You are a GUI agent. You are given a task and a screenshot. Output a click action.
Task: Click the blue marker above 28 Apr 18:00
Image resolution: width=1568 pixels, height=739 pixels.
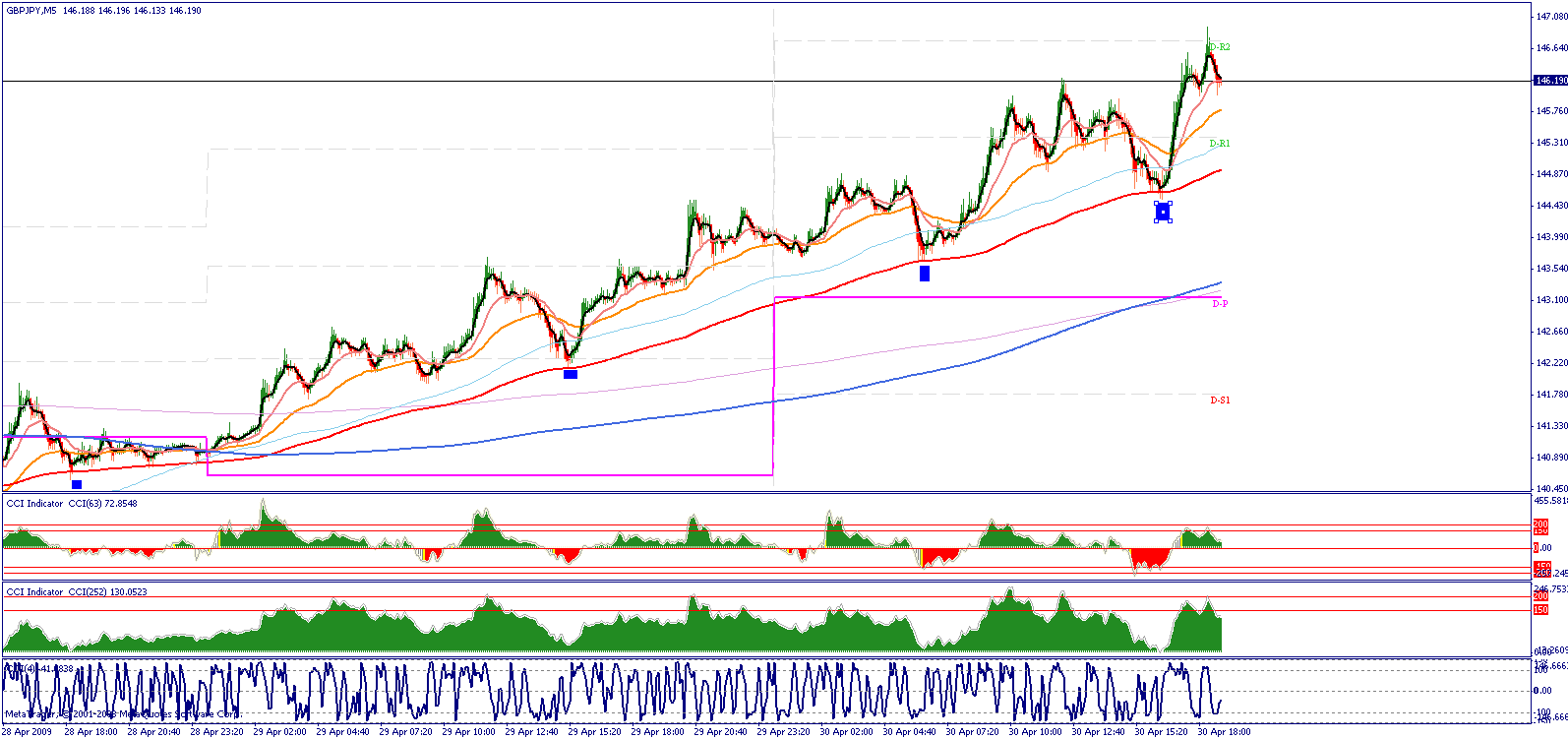pos(77,484)
